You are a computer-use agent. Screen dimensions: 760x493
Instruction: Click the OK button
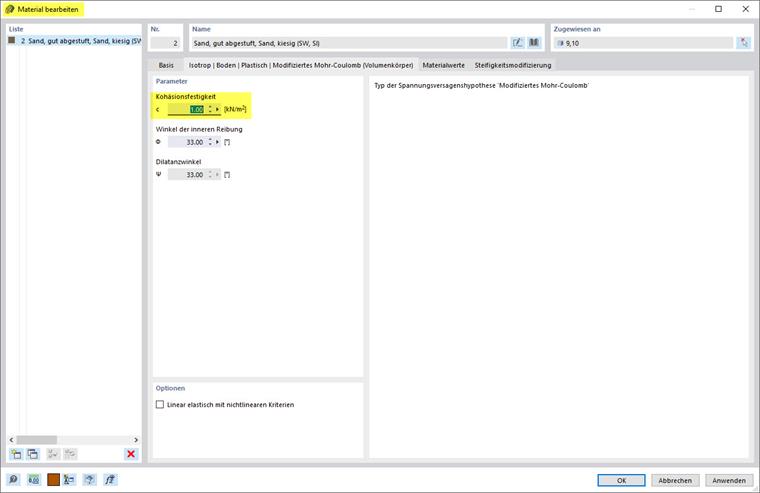click(x=621, y=480)
